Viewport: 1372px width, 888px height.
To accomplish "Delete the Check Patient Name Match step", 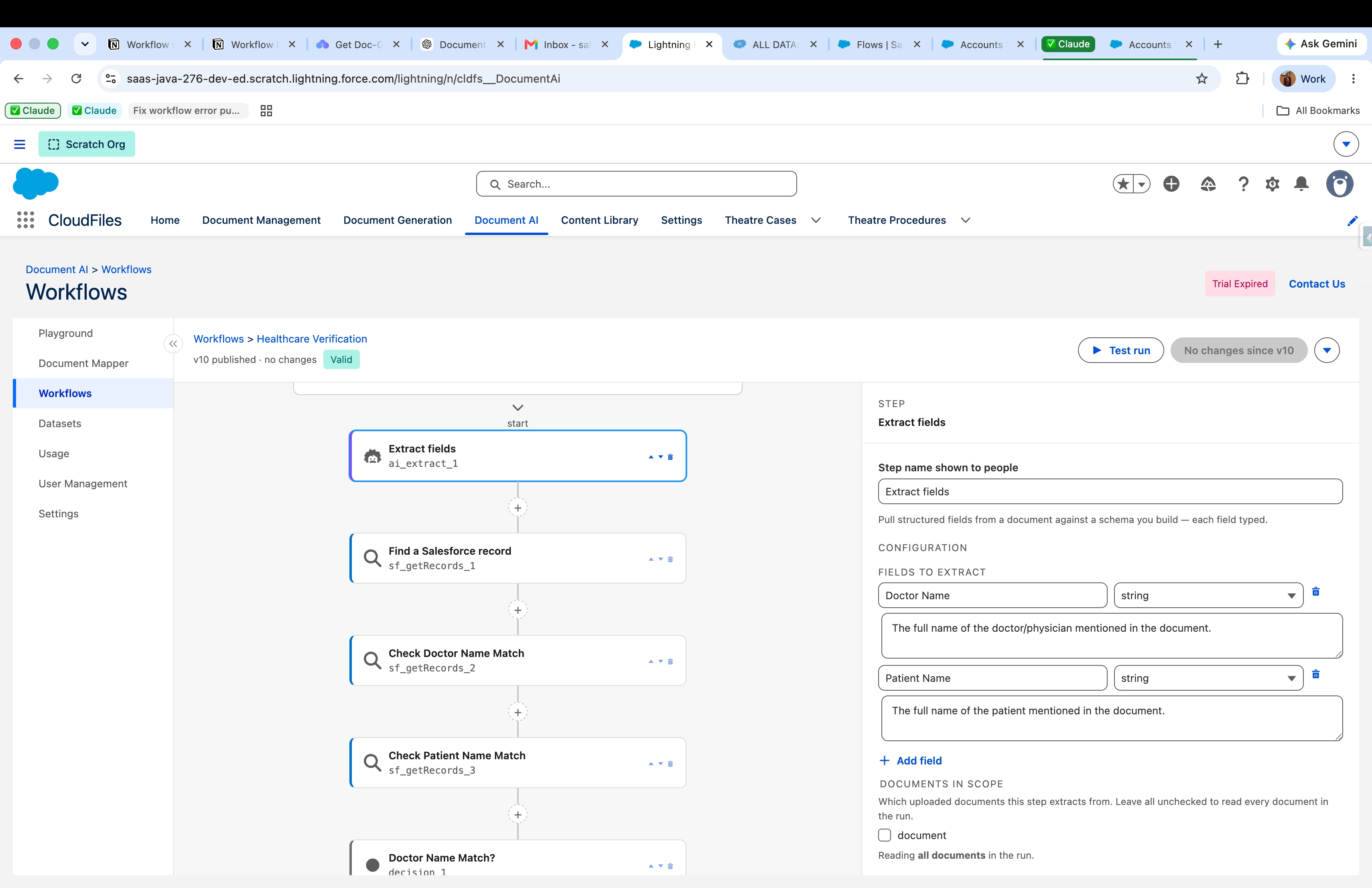I will coord(670,764).
